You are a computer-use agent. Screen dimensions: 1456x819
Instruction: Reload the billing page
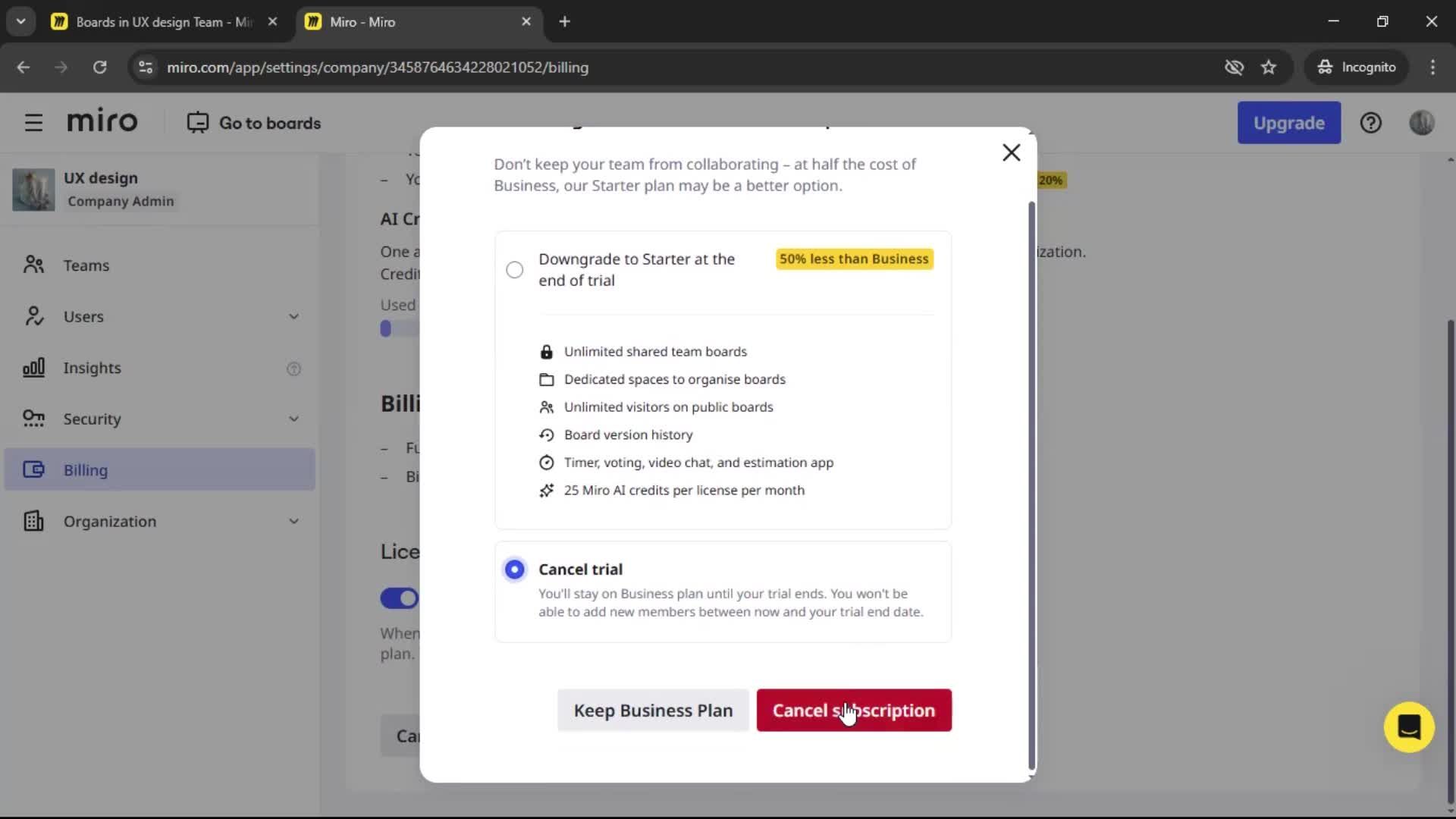(99, 67)
